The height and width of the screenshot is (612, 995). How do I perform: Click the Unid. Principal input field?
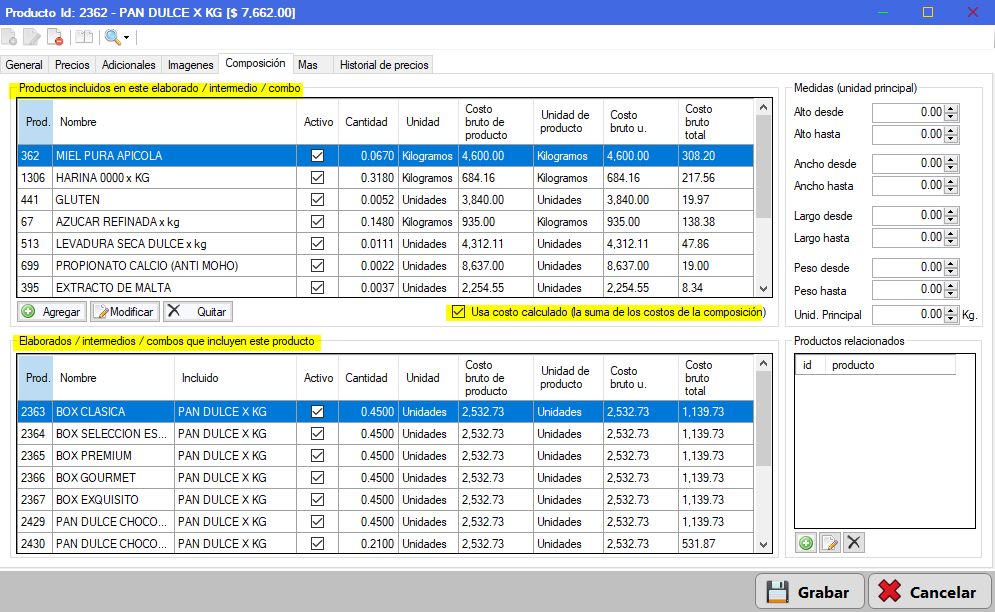click(x=908, y=314)
